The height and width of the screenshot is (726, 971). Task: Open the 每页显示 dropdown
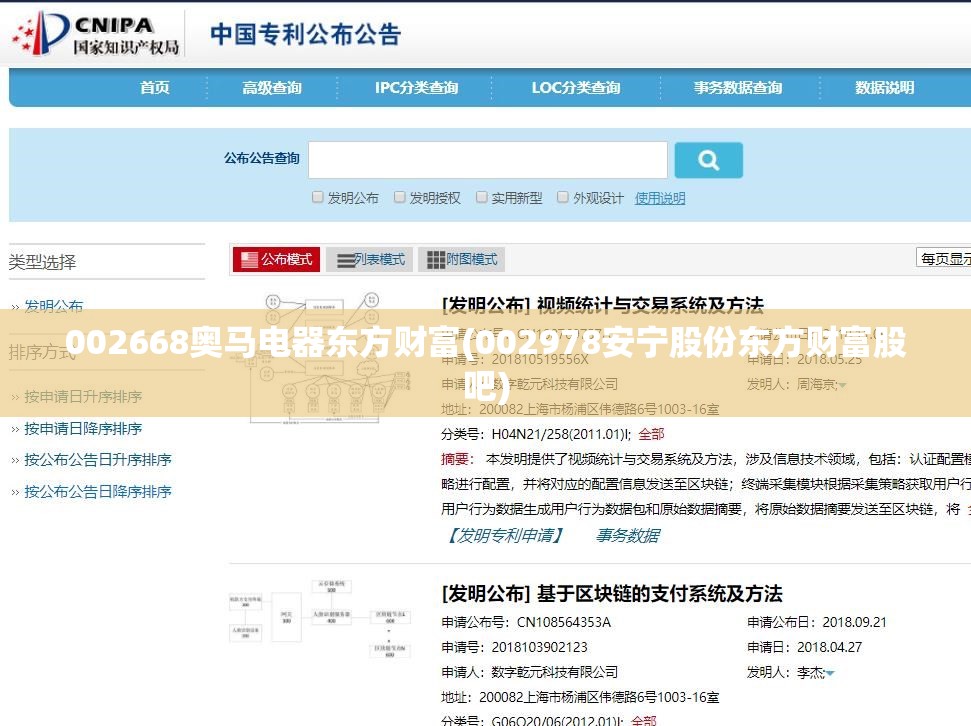pyautogui.click(x=944, y=258)
